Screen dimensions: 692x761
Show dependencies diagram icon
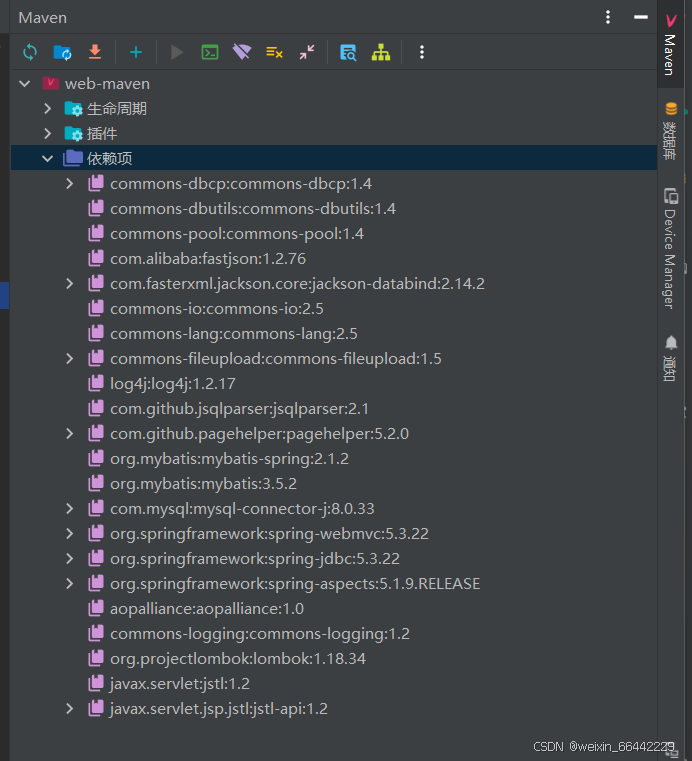coord(381,52)
